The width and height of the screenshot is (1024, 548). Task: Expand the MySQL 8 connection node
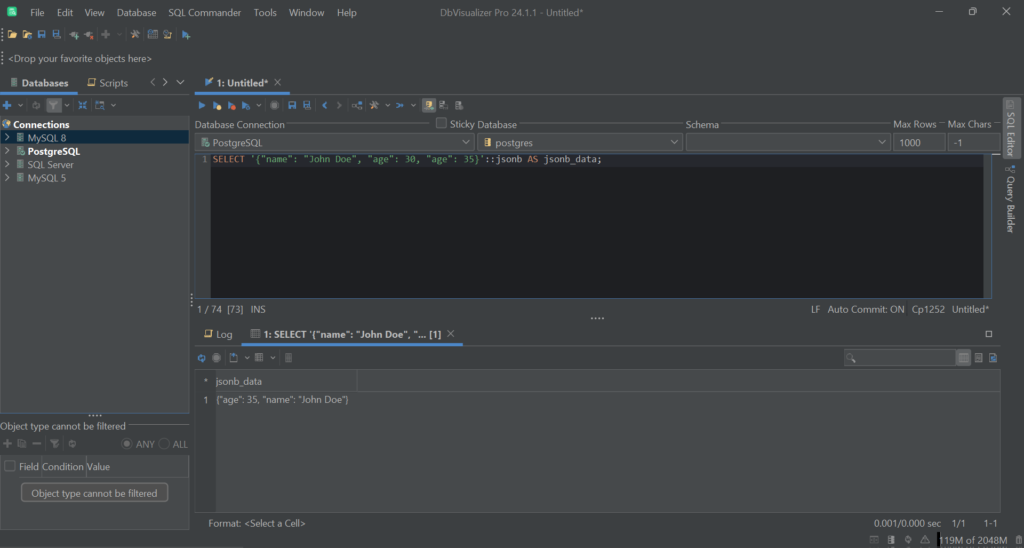(x=7, y=138)
